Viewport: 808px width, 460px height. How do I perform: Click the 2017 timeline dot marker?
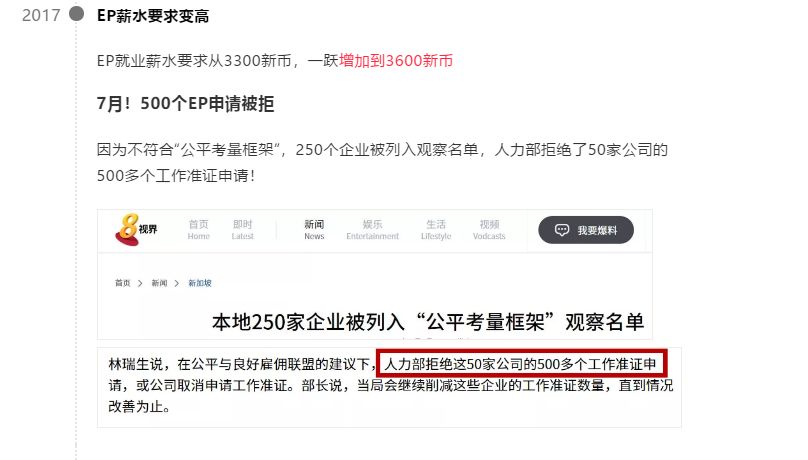(x=76, y=13)
